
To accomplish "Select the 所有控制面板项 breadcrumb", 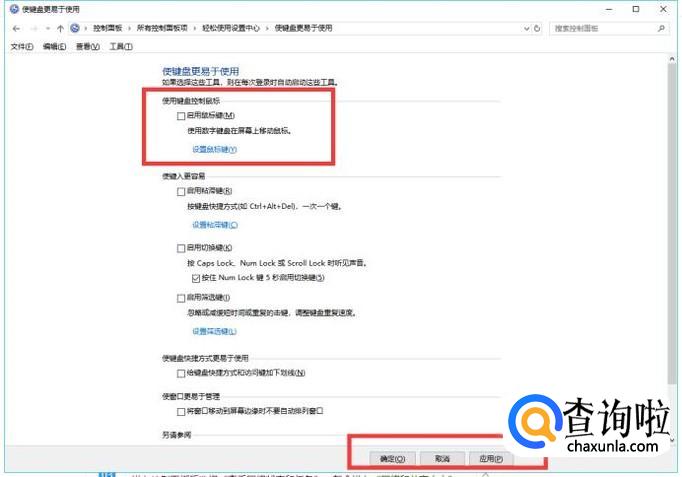I will point(162,28).
